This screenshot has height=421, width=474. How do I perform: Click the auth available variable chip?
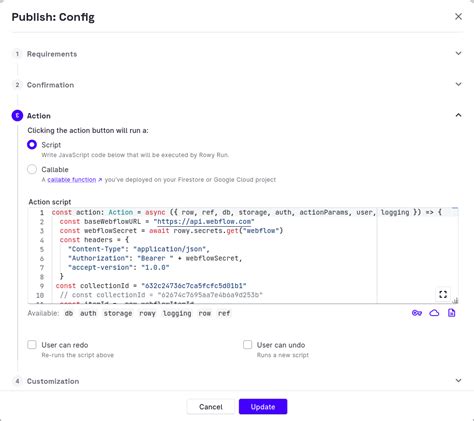88,313
